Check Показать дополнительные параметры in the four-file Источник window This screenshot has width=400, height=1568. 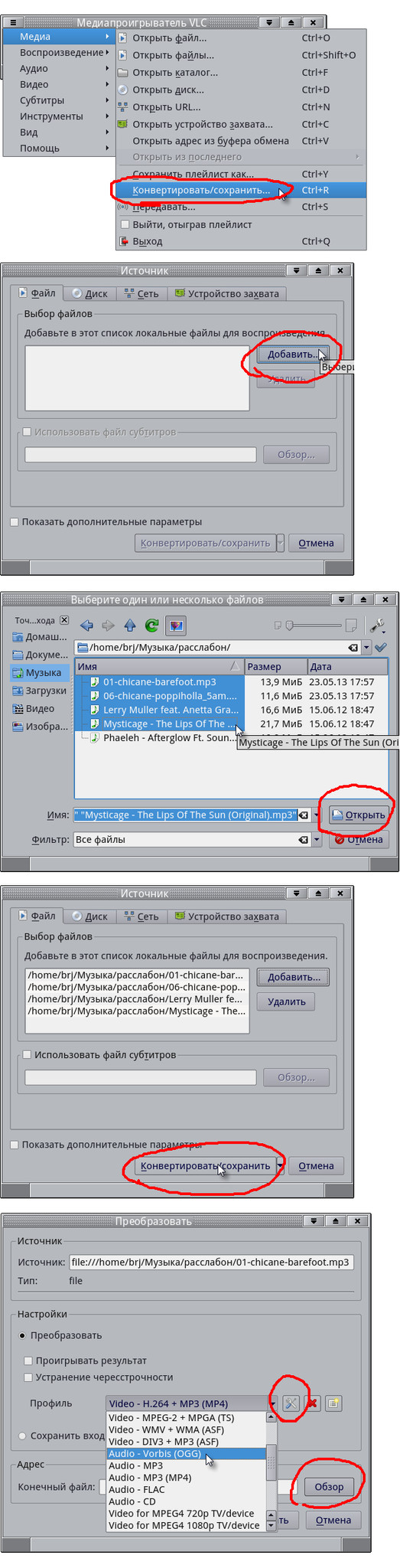point(15,1145)
